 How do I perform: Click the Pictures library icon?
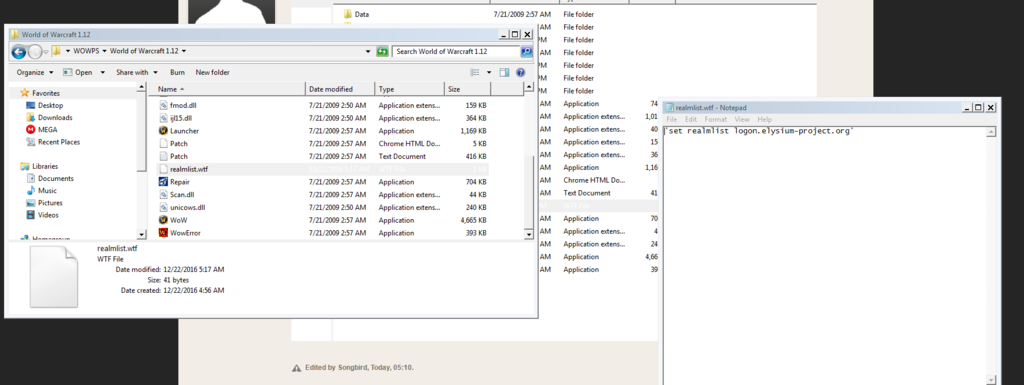[x=31, y=203]
